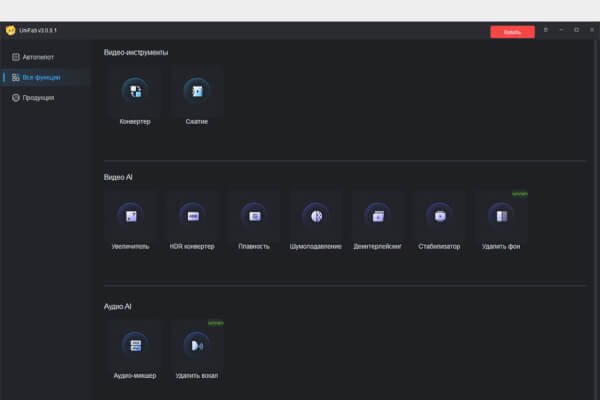Launch the Увеличитель AI upscaler
Image resolution: width=600 pixels, height=400 pixels.
click(130, 222)
